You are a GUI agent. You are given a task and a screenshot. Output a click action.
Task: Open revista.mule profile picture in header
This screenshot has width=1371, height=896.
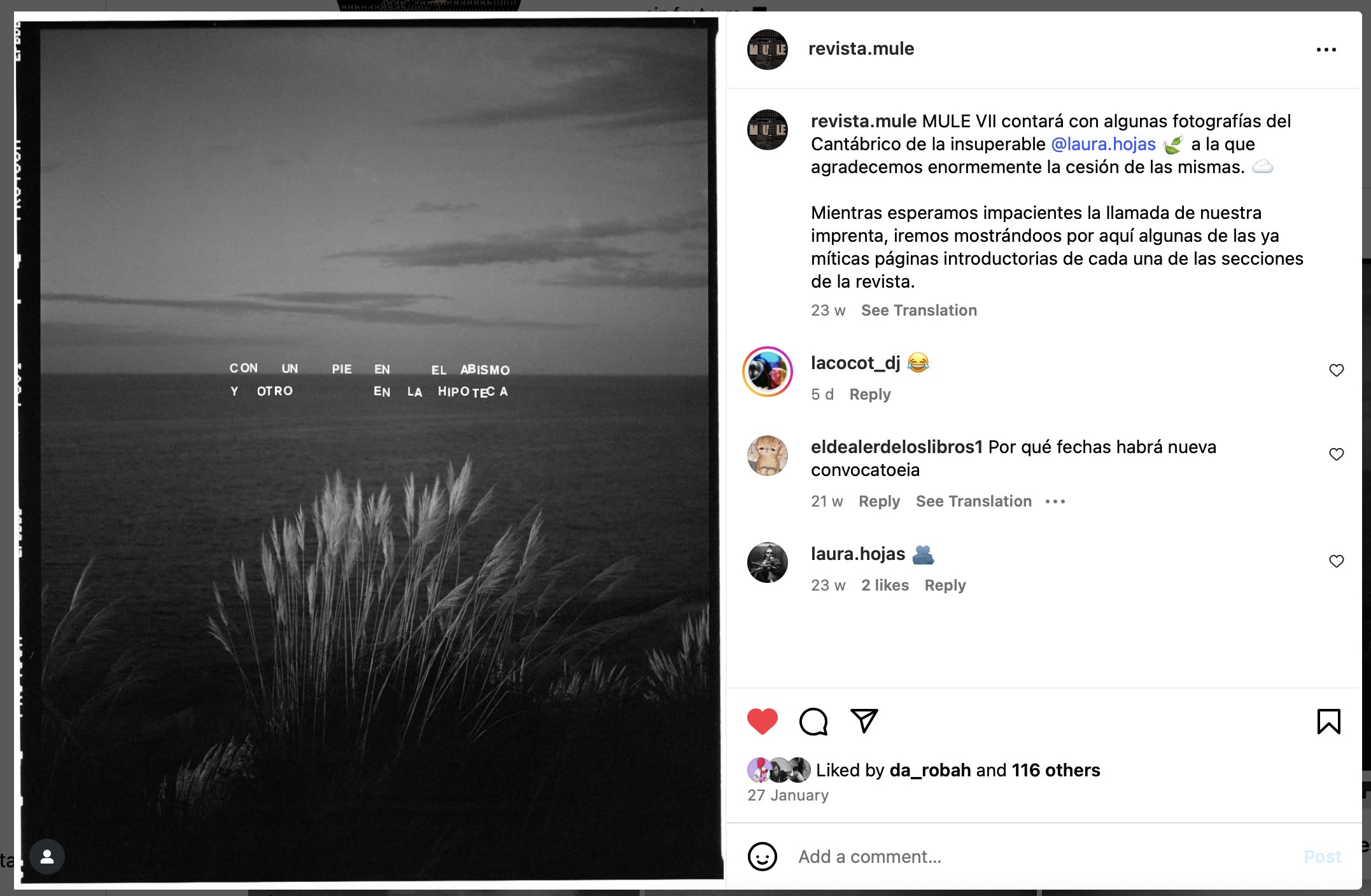click(767, 50)
